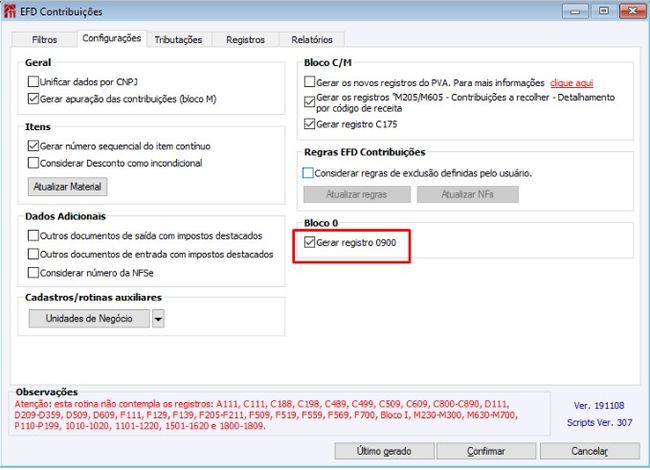The width and height of the screenshot is (650, 470).
Task: Check Considerar Desconto como incondicional
Action: point(33,163)
